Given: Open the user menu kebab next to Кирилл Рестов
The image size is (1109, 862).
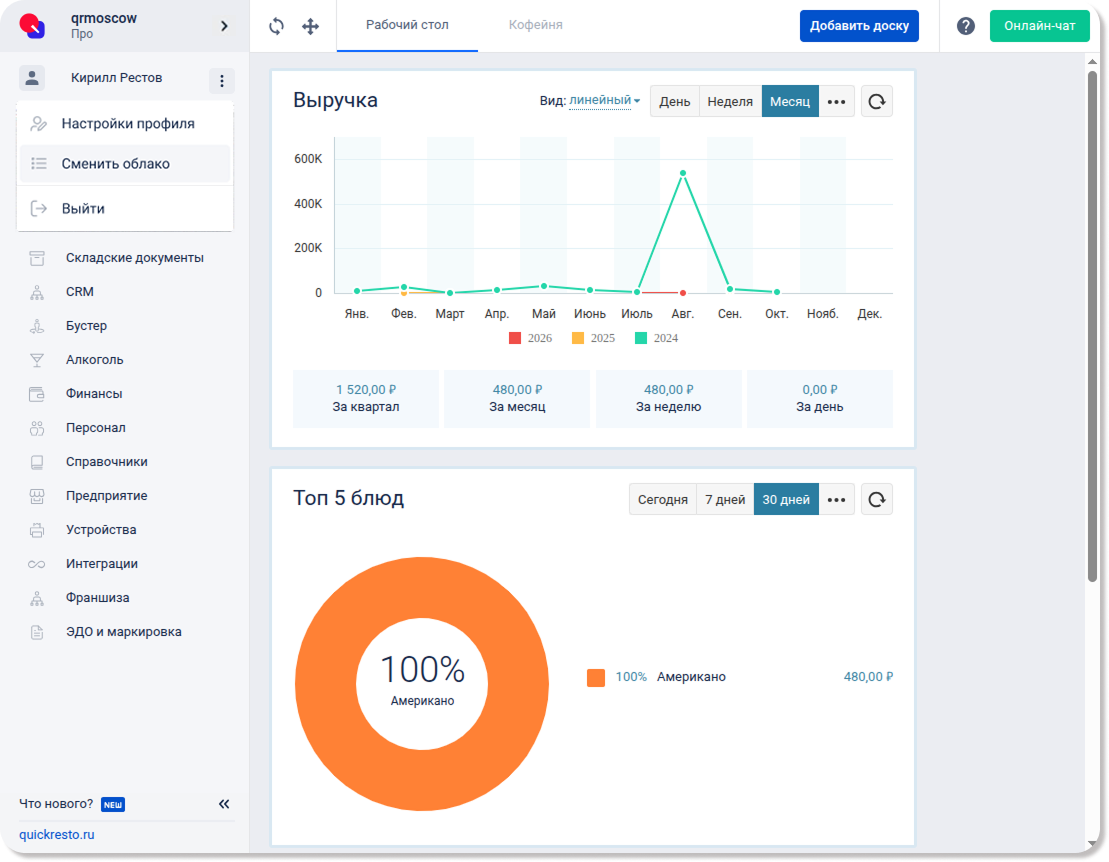Looking at the screenshot, I should (221, 81).
